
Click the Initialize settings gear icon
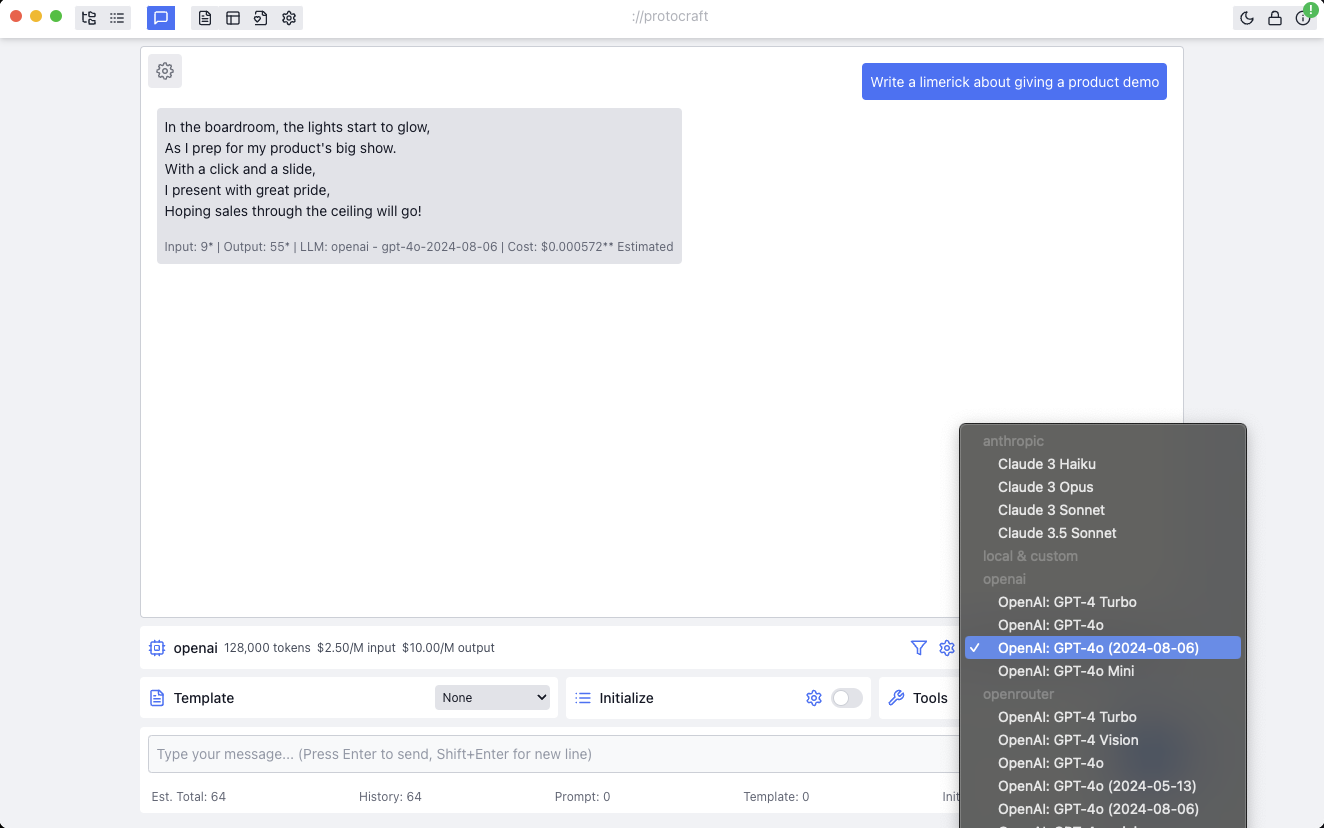(814, 698)
